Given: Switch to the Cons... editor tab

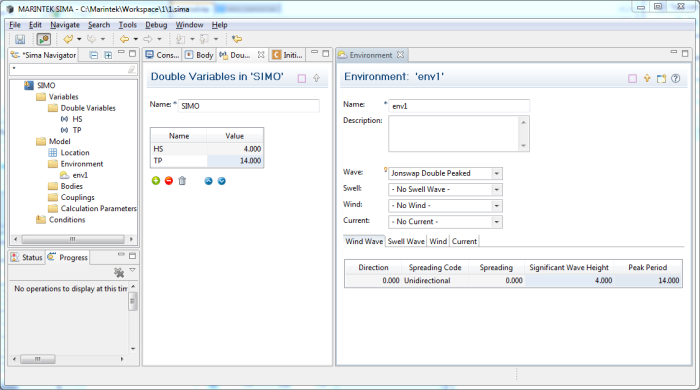Looking at the screenshot, I should 163,55.
